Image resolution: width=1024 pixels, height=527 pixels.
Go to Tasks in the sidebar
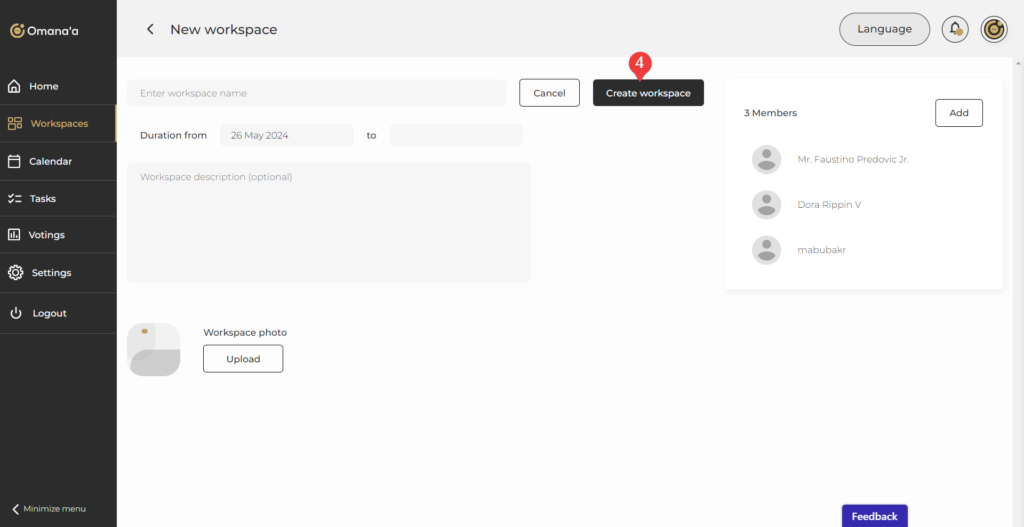42,198
